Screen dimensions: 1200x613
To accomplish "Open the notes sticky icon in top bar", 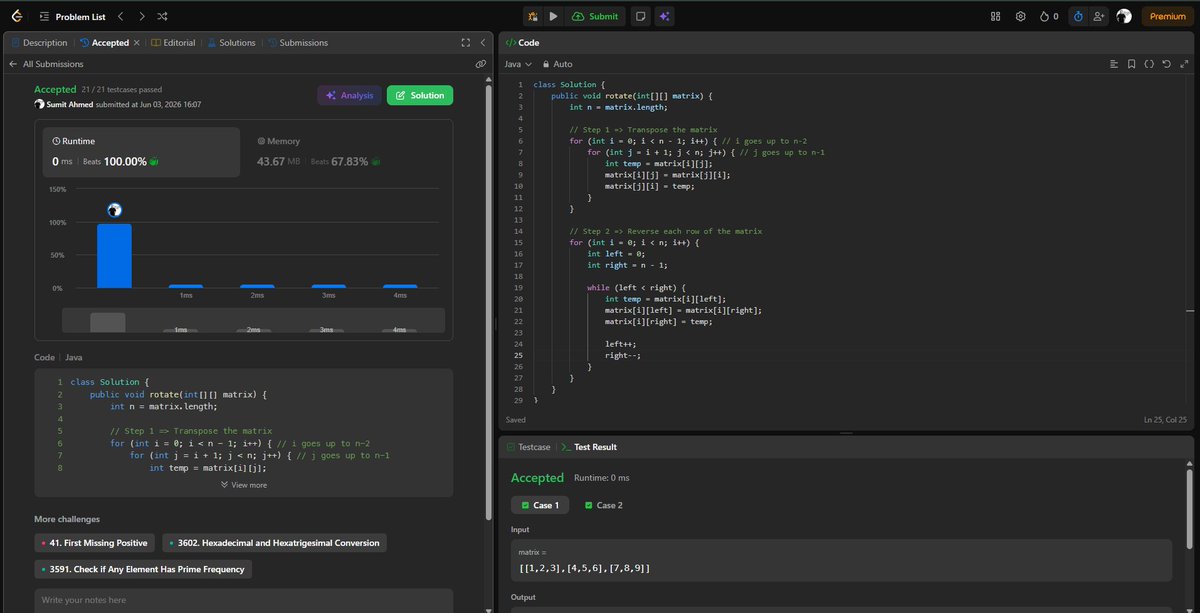I will [640, 17].
